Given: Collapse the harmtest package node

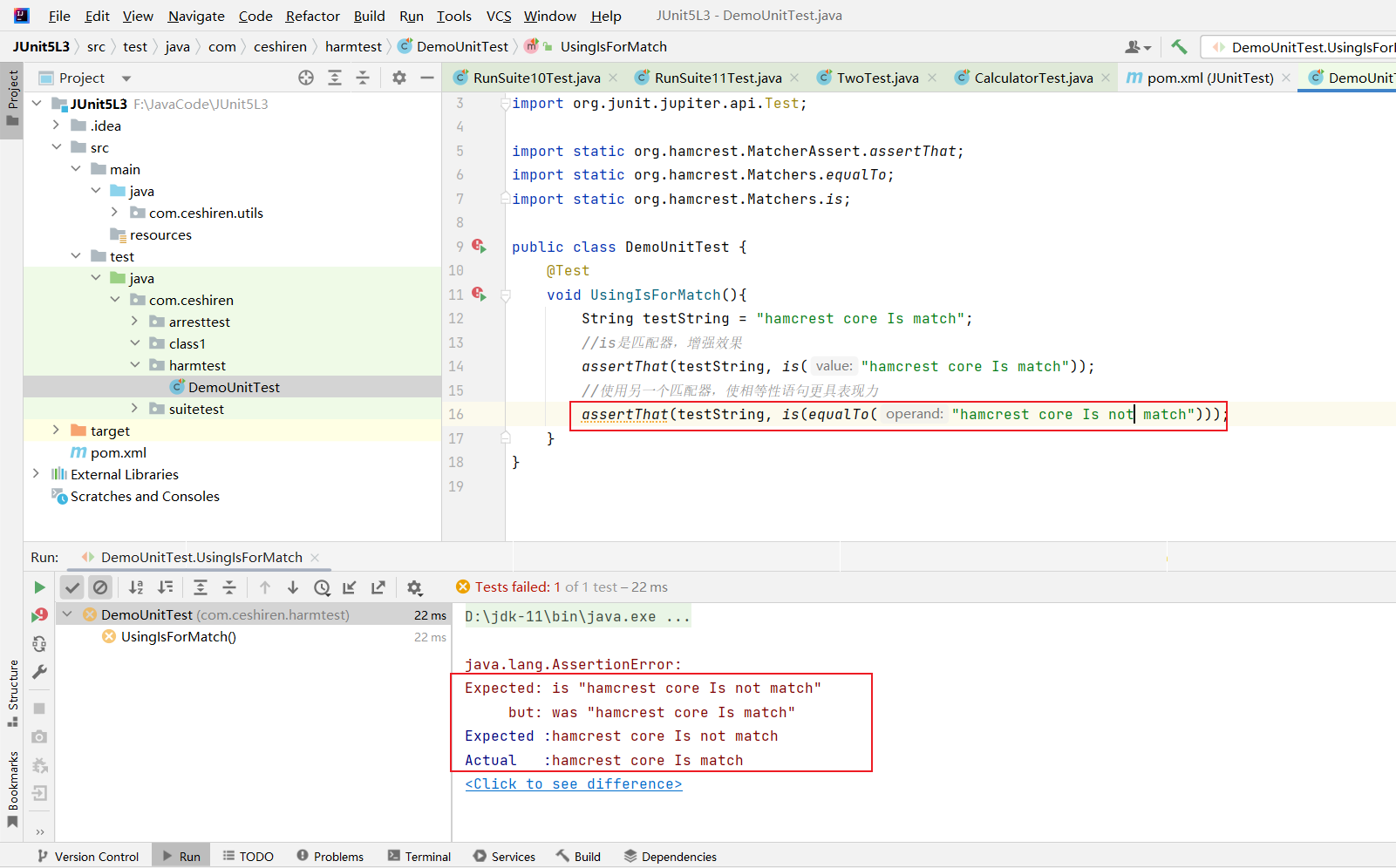Looking at the screenshot, I should [x=135, y=365].
